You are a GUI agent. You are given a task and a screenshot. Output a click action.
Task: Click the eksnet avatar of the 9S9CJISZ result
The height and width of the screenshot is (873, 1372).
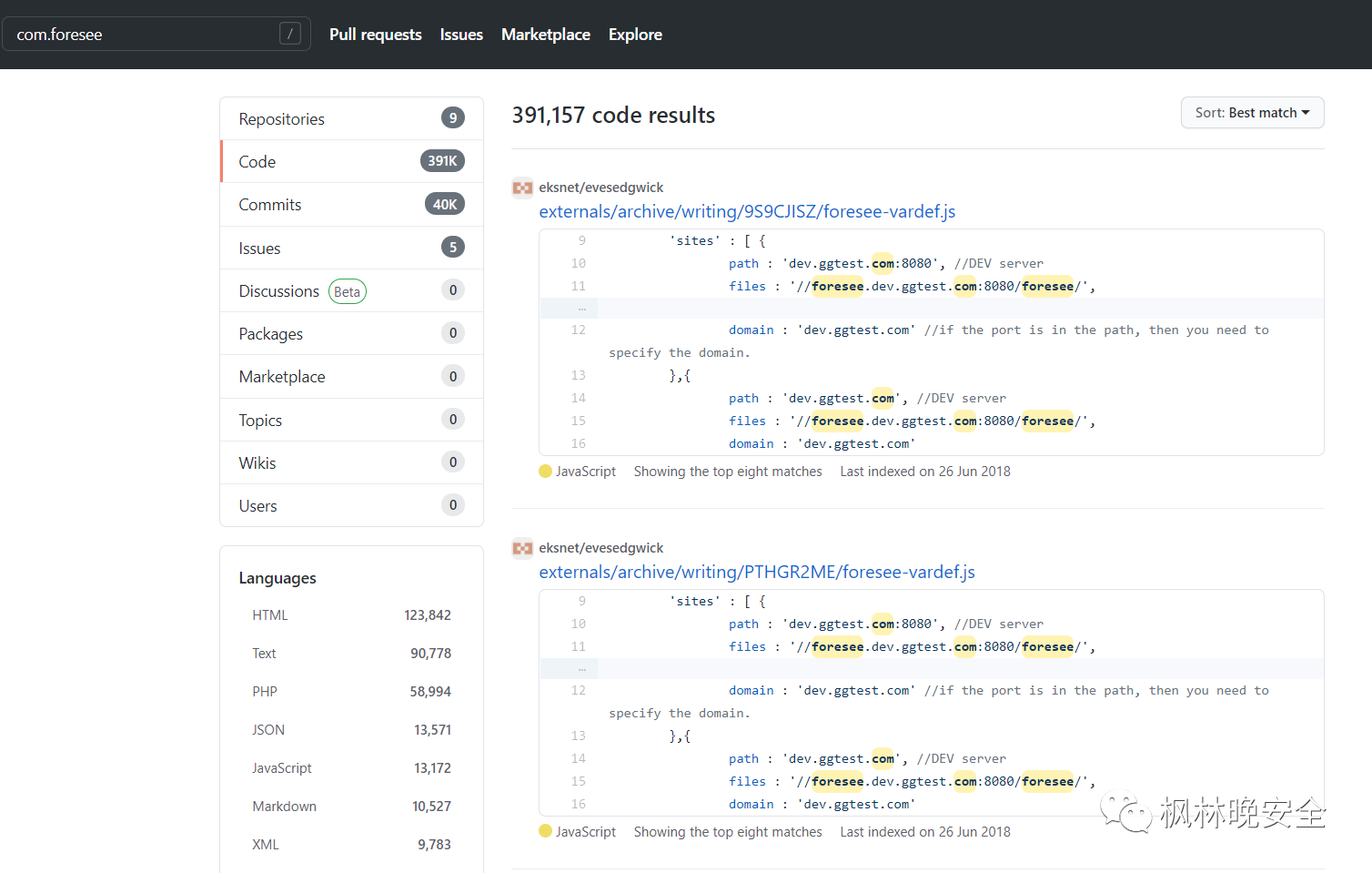coord(522,188)
